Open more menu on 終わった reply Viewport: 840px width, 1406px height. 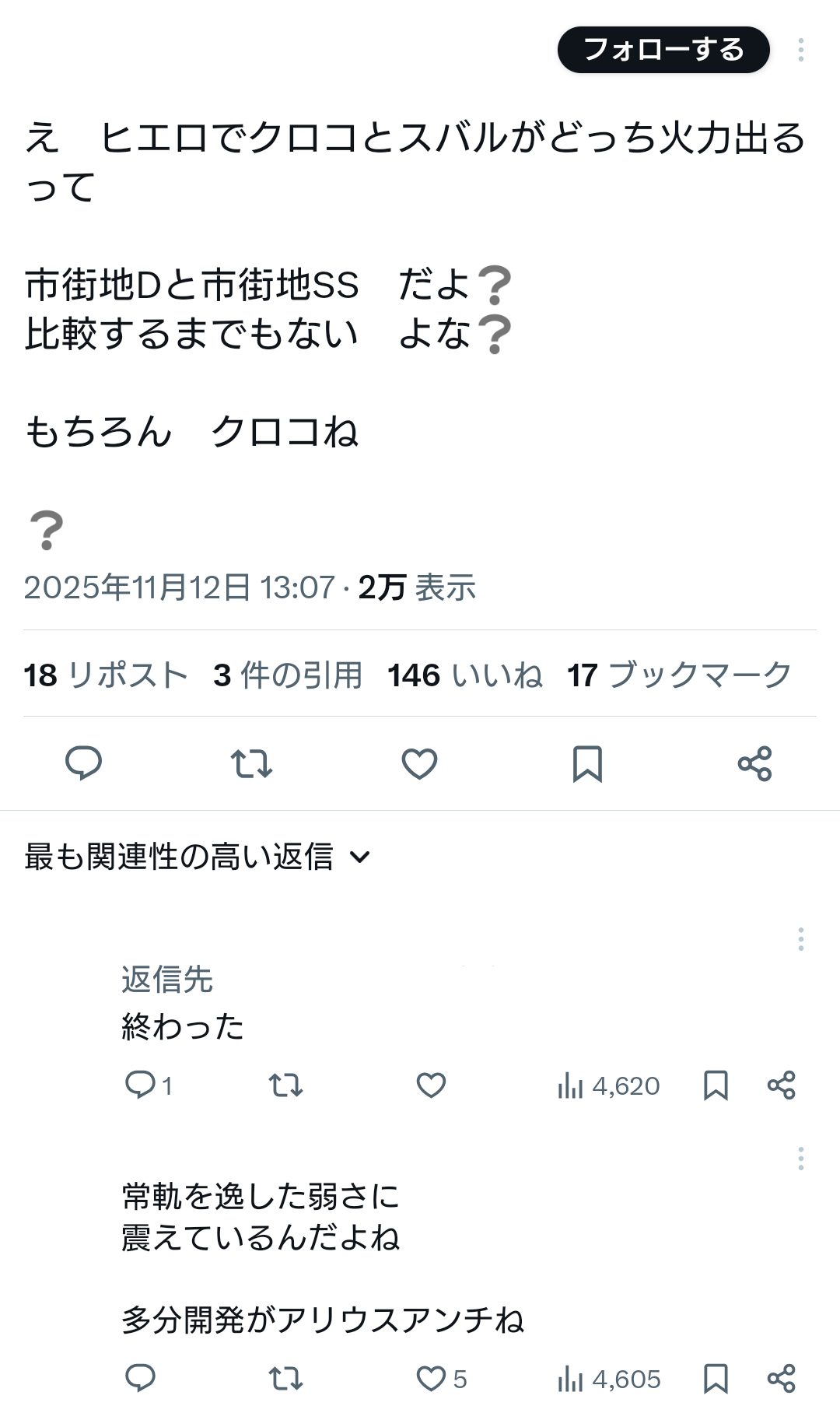[x=800, y=939]
